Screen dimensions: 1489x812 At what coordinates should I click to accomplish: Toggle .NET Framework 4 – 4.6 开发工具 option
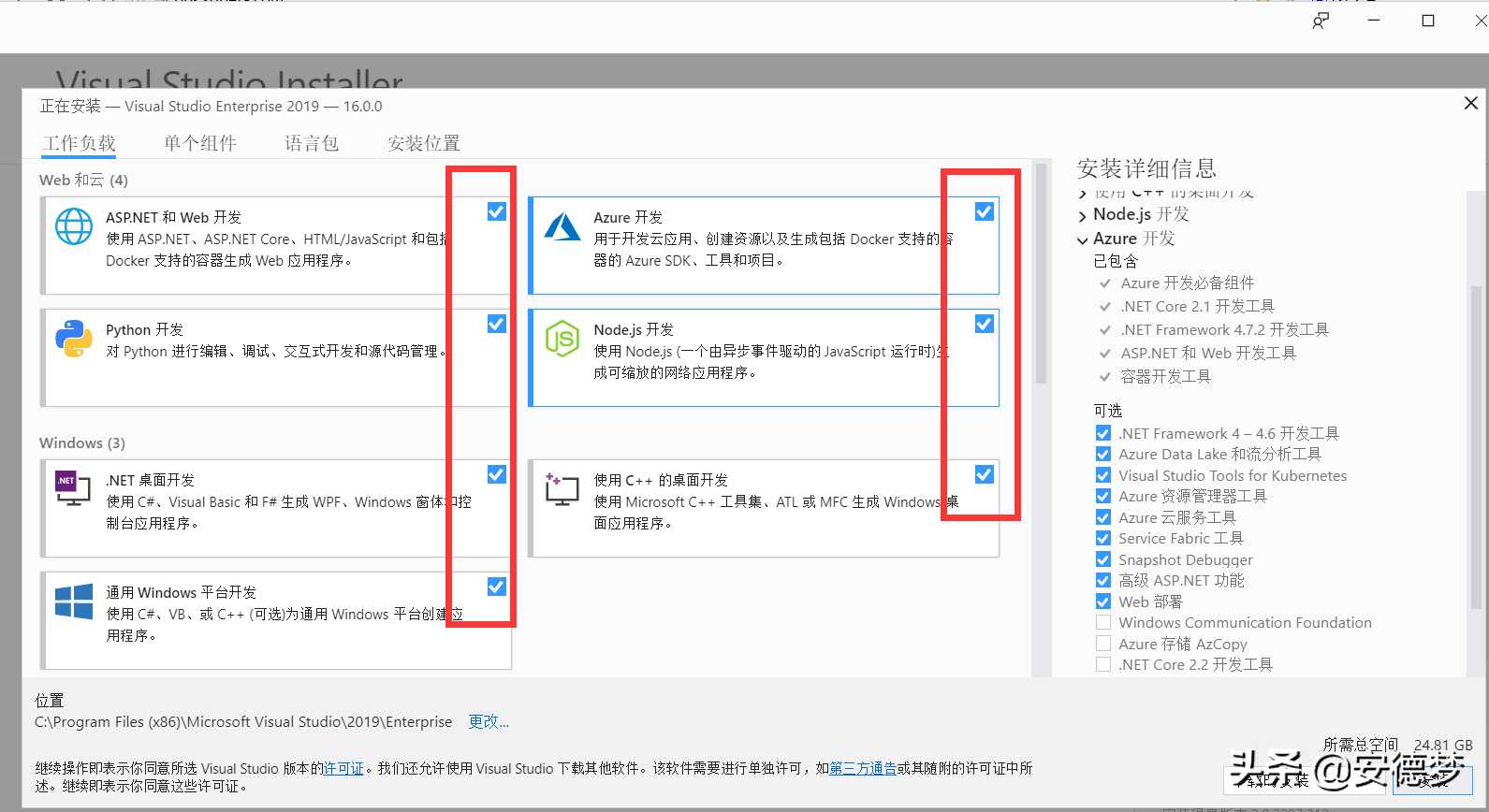pyautogui.click(x=1103, y=433)
